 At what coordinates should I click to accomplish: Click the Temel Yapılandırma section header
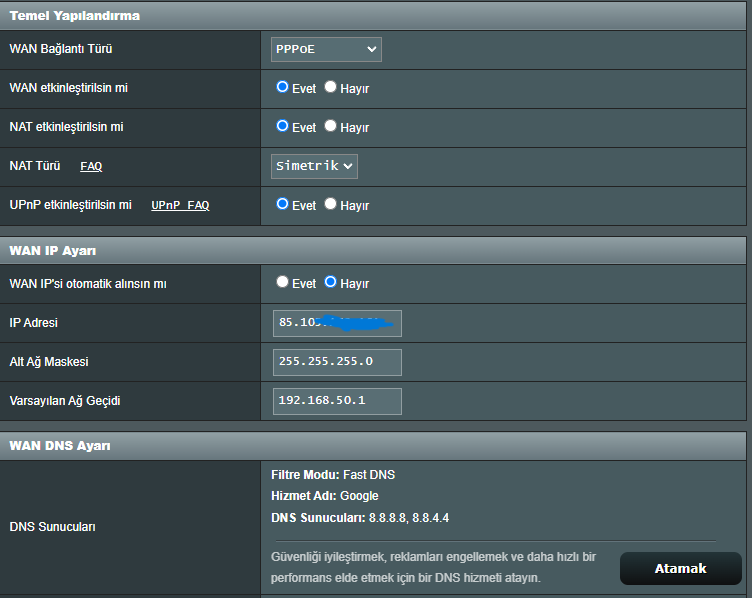click(373, 16)
